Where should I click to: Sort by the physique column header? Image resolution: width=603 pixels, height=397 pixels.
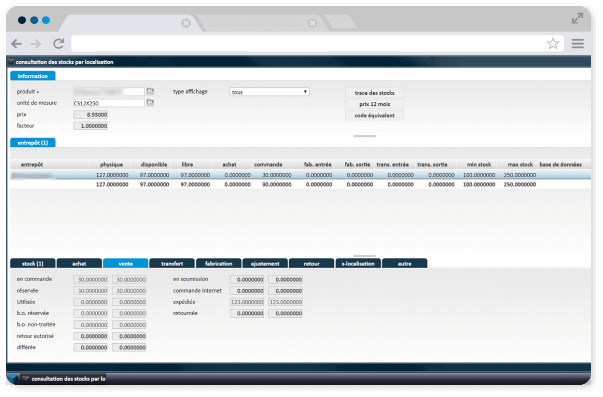[x=111, y=164]
